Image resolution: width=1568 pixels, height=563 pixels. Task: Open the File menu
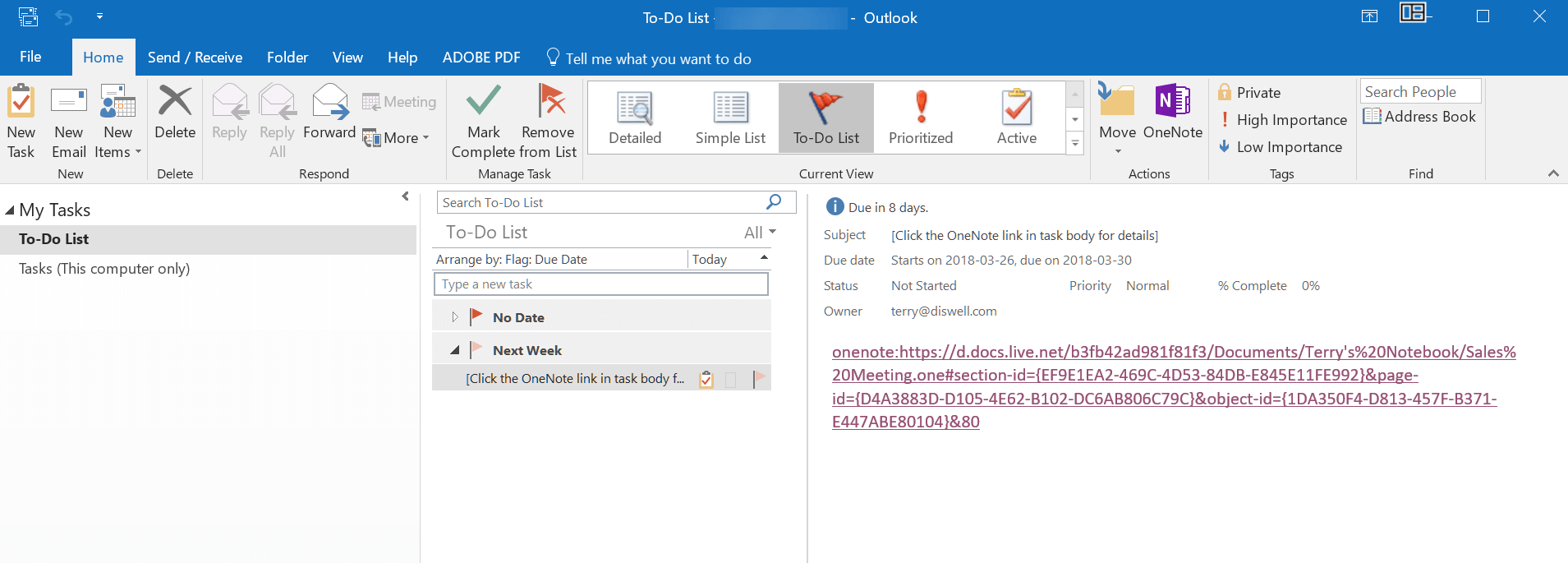tap(30, 57)
